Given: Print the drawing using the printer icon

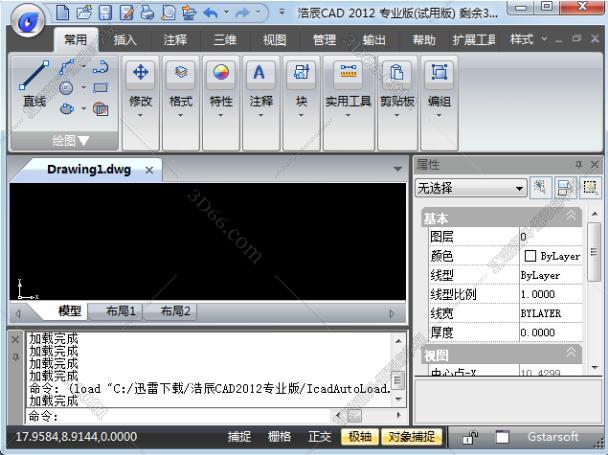Looking at the screenshot, I should click(147, 12).
